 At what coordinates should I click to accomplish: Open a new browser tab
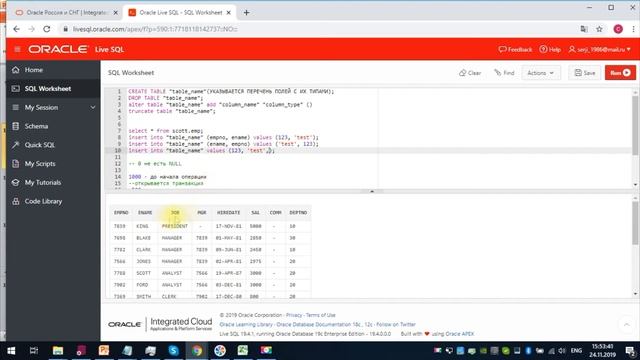point(246,13)
